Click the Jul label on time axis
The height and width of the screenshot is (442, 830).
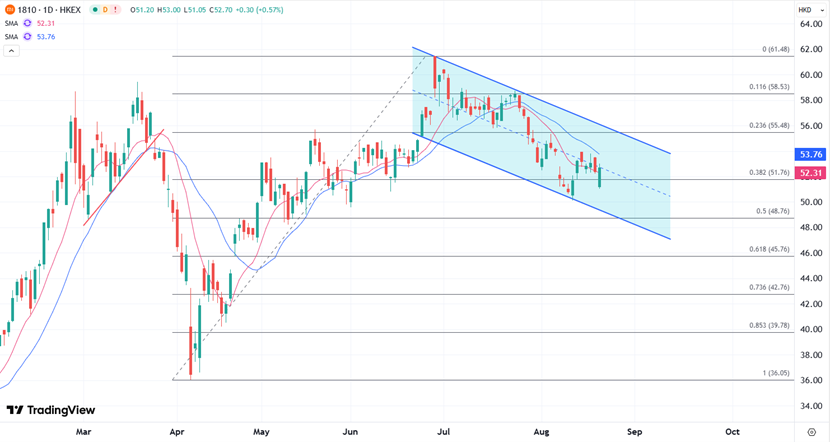(443, 432)
